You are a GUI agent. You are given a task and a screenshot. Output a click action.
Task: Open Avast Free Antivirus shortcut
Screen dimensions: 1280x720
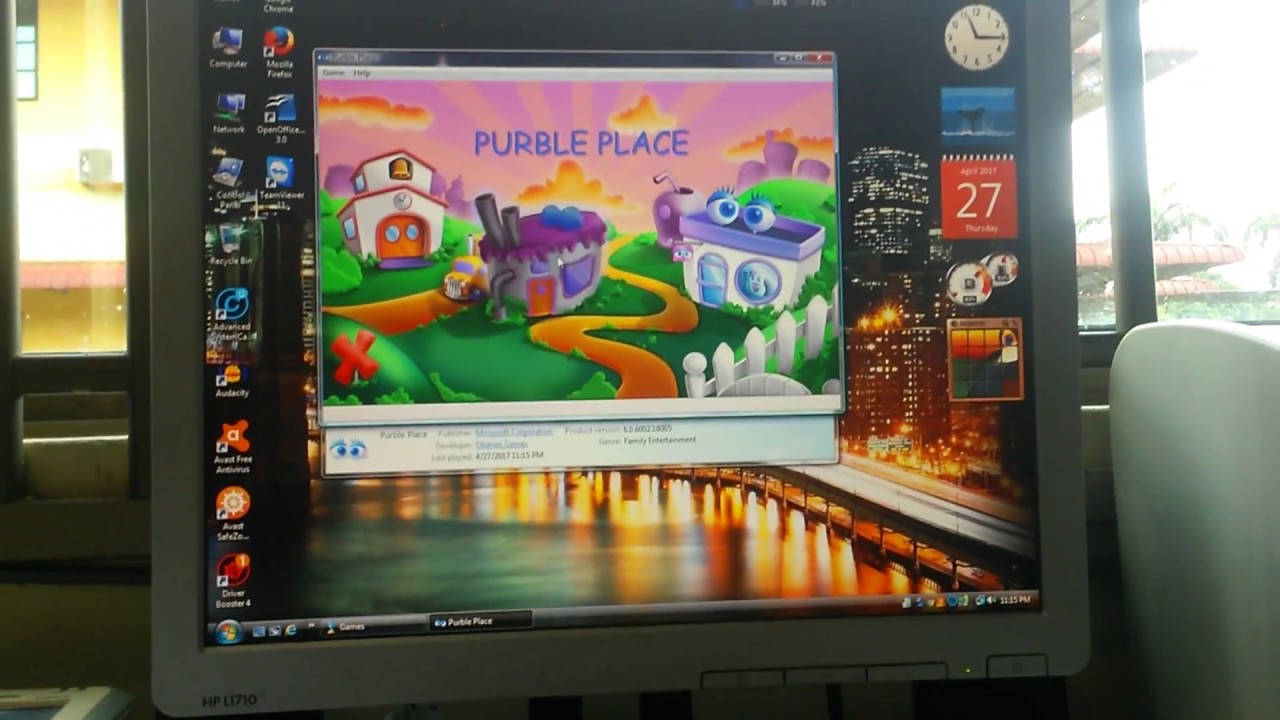pyautogui.click(x=234, y=446)
